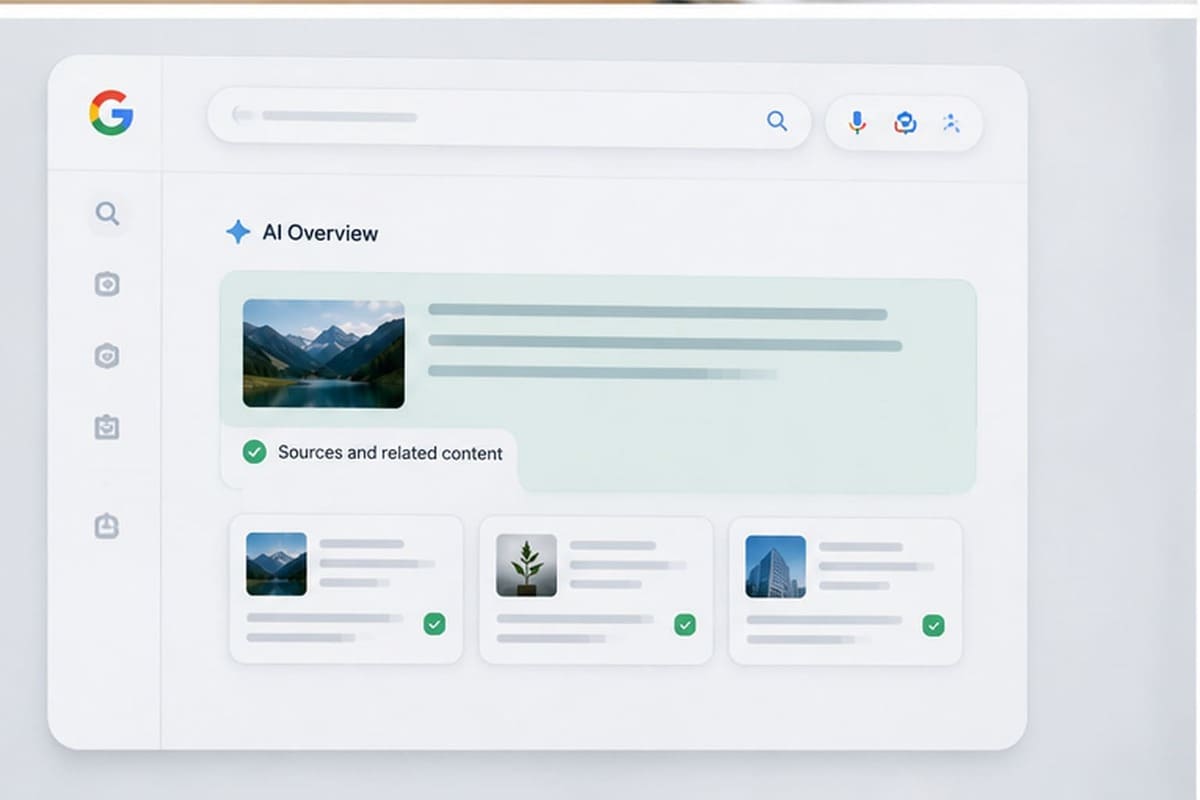Click the Google logo
1200x800 pixels.
click(x=111, y=113)
